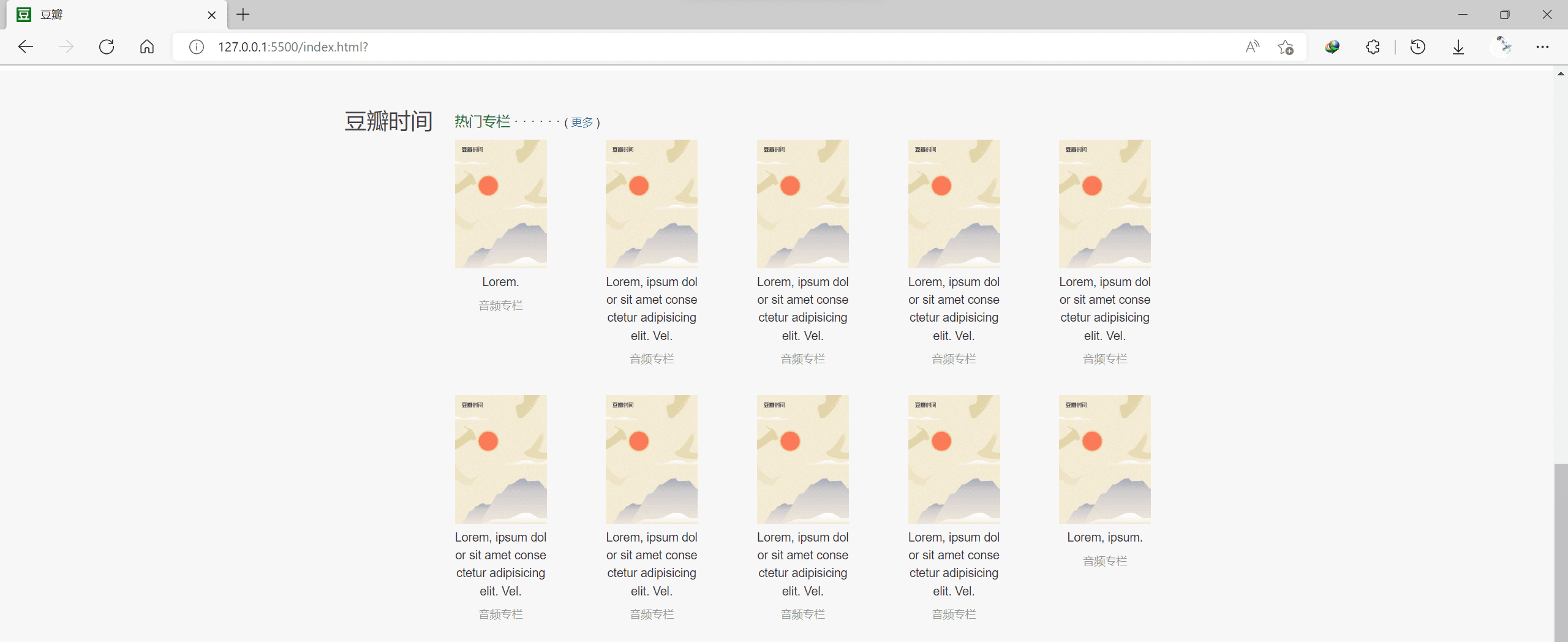Add this page to favorites
Image resolution: width=1568 pixels, height=642 pixels.
click(1286, 47)
